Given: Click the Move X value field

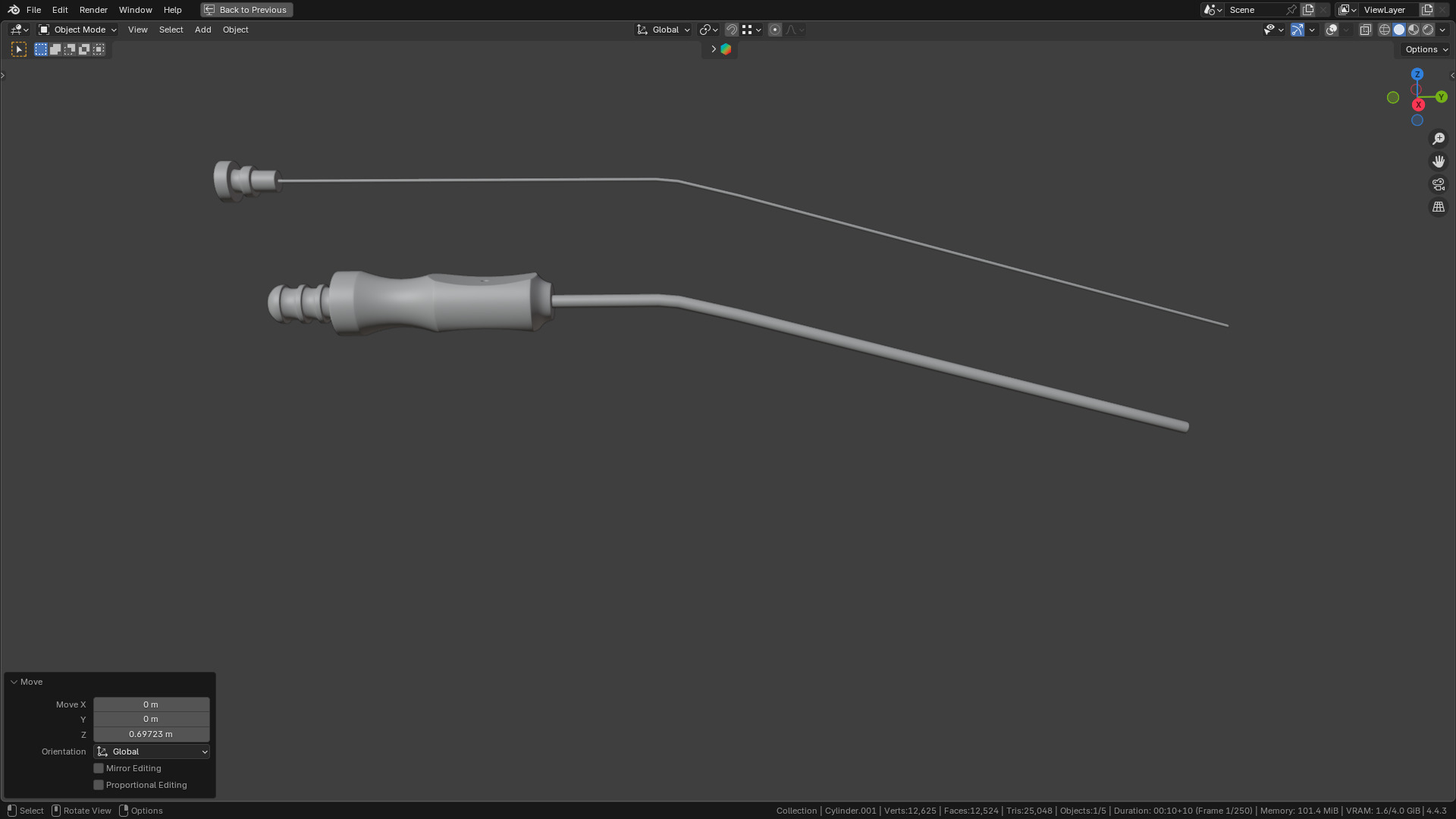Looking at the screenshot, I should (151, 704).
